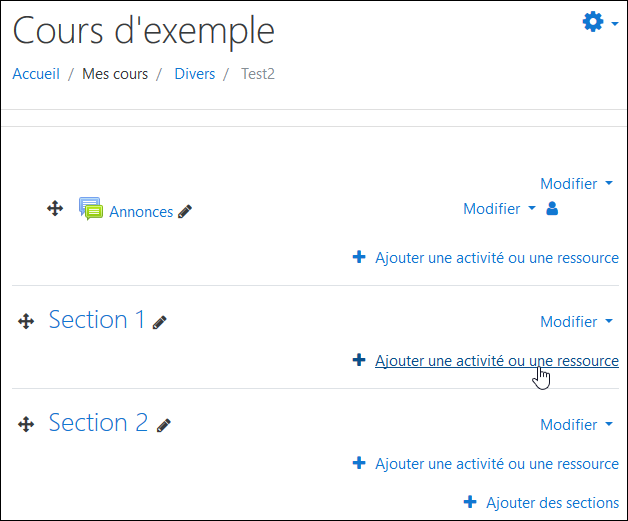
Task: Go to Accueil in the breadcrumb
Action: 36,74
